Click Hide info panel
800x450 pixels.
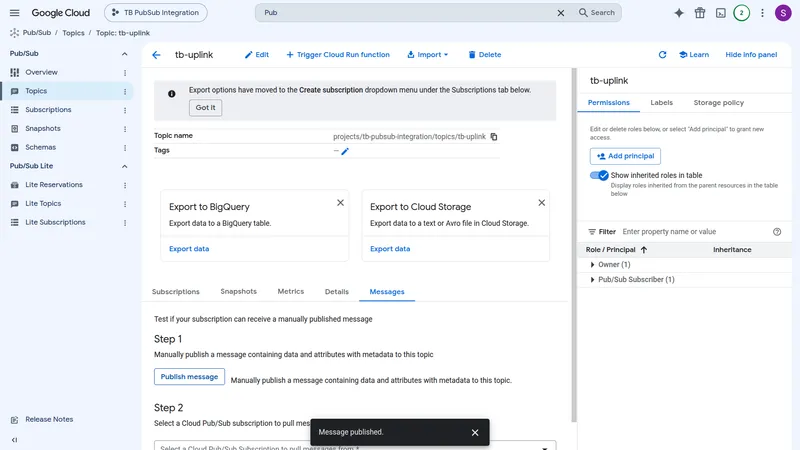coord(751,55)
